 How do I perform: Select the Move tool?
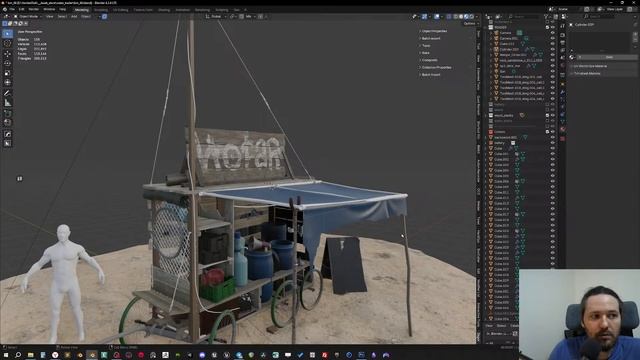7,53
